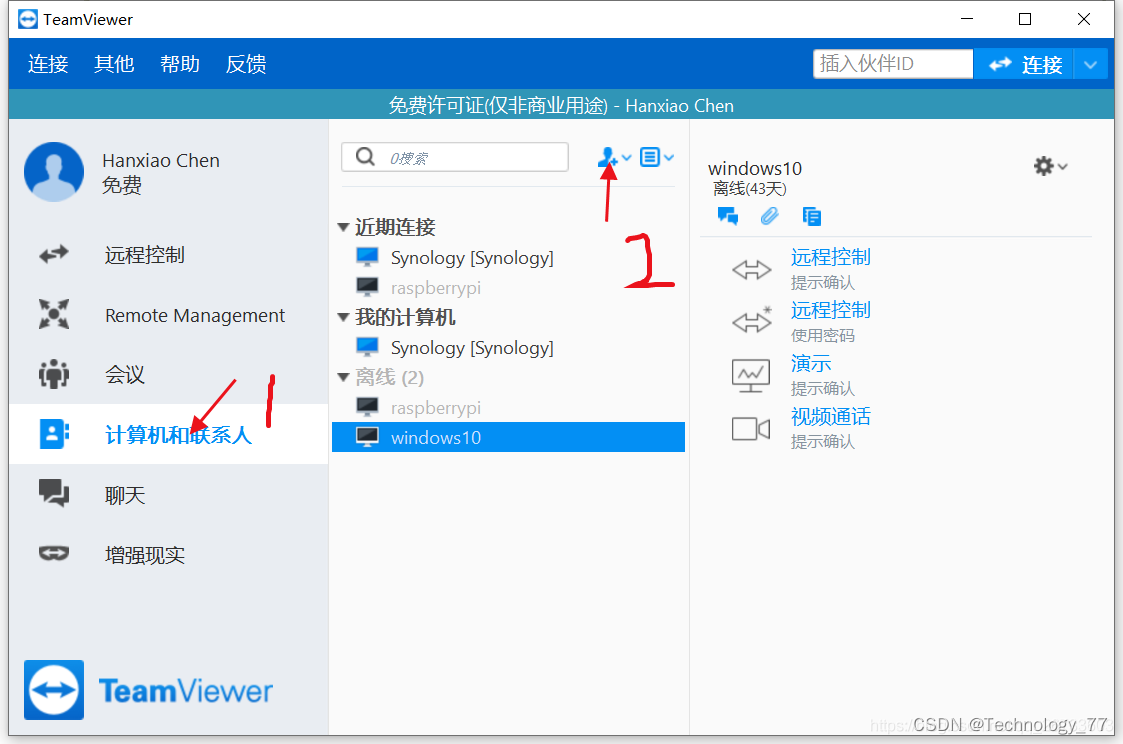Click the TeamViewer title bar icon
The image size is (1123, 744).
tap(28, 19)
